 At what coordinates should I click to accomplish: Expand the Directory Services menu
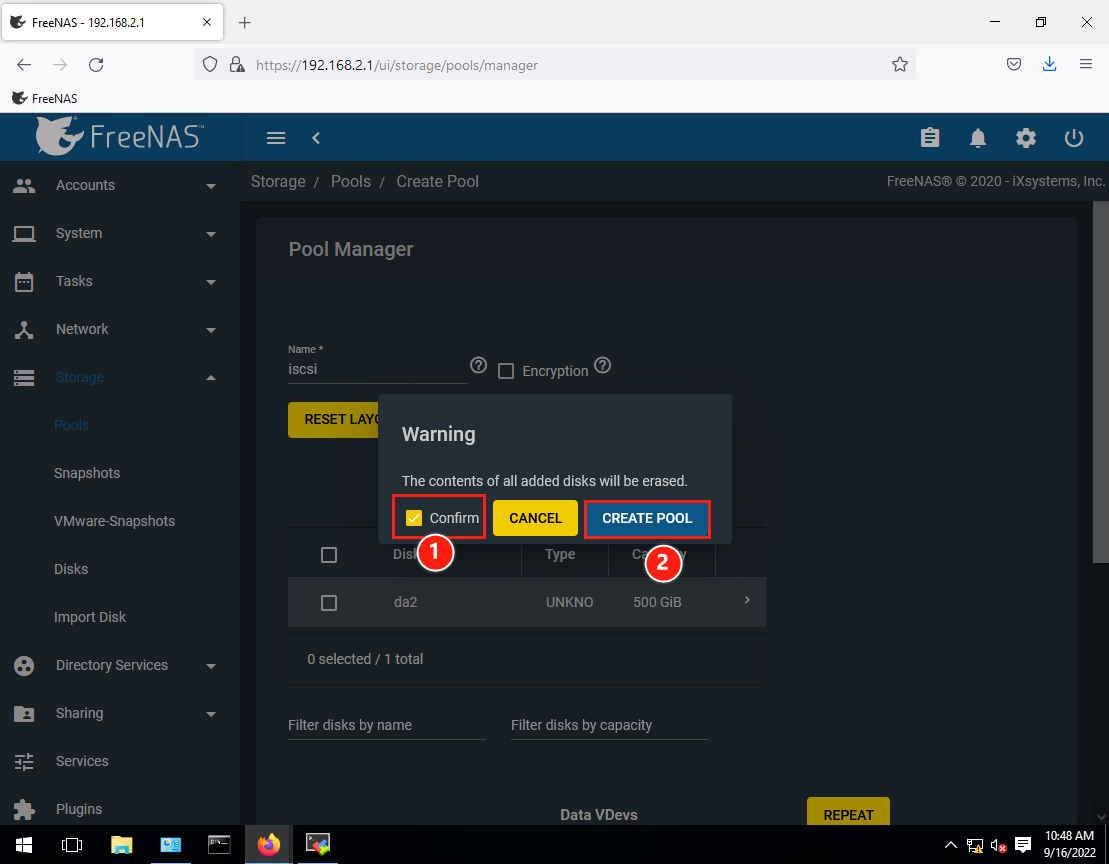[x=211, y=666]
